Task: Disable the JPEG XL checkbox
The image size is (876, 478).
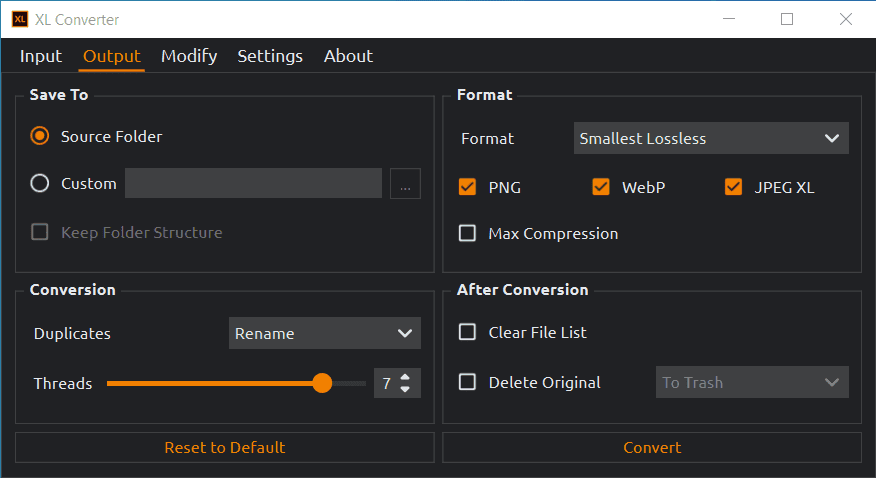Action: [x=734, y=187]
